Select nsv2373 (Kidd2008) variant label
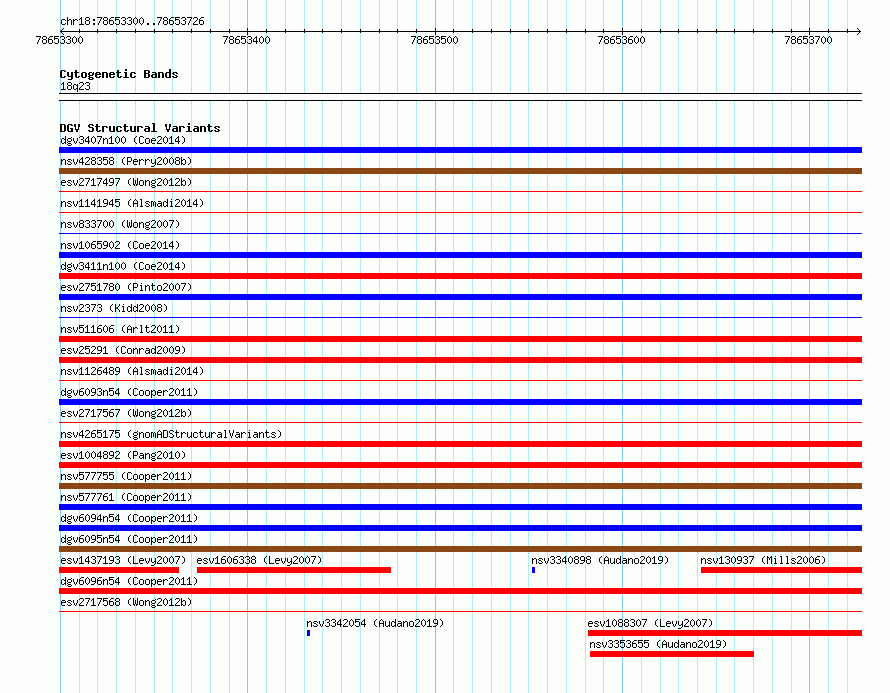 pos(114,308)
